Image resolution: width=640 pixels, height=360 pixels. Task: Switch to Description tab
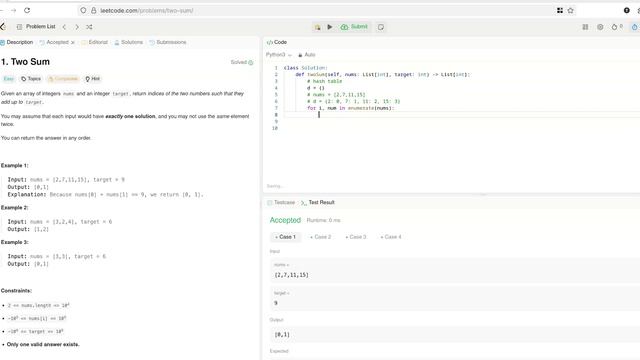point(17,42)
